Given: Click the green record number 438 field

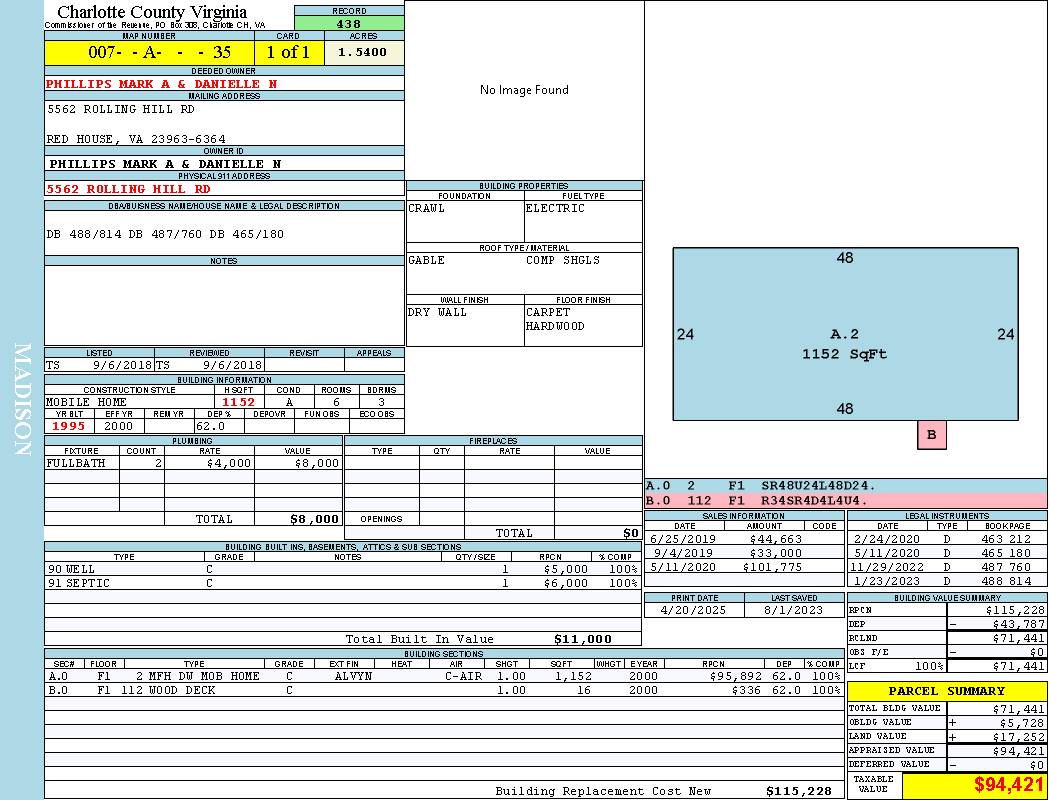Looking at the screenshot, I should [x=349, y=23].
